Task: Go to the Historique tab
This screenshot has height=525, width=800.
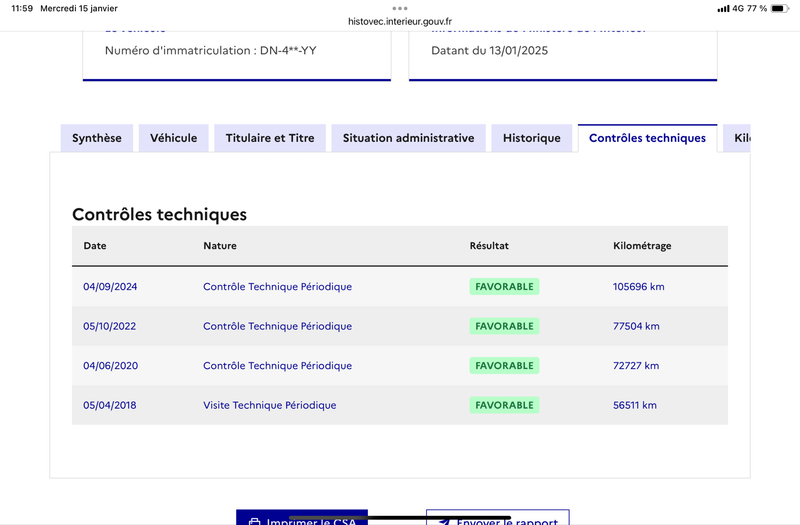Action: (532, 138)
